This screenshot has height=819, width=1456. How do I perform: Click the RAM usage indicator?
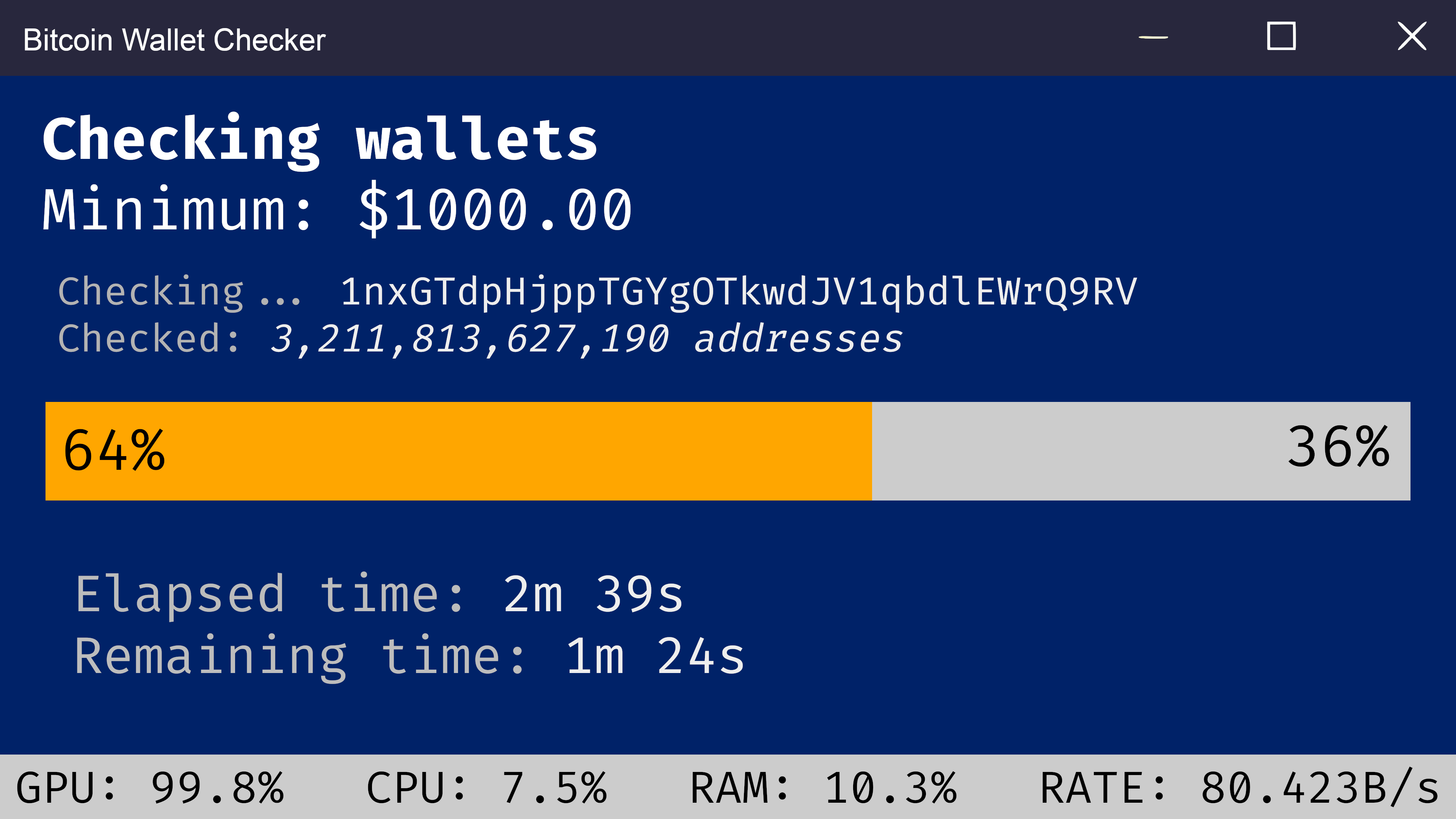click(x=823, y=788)
